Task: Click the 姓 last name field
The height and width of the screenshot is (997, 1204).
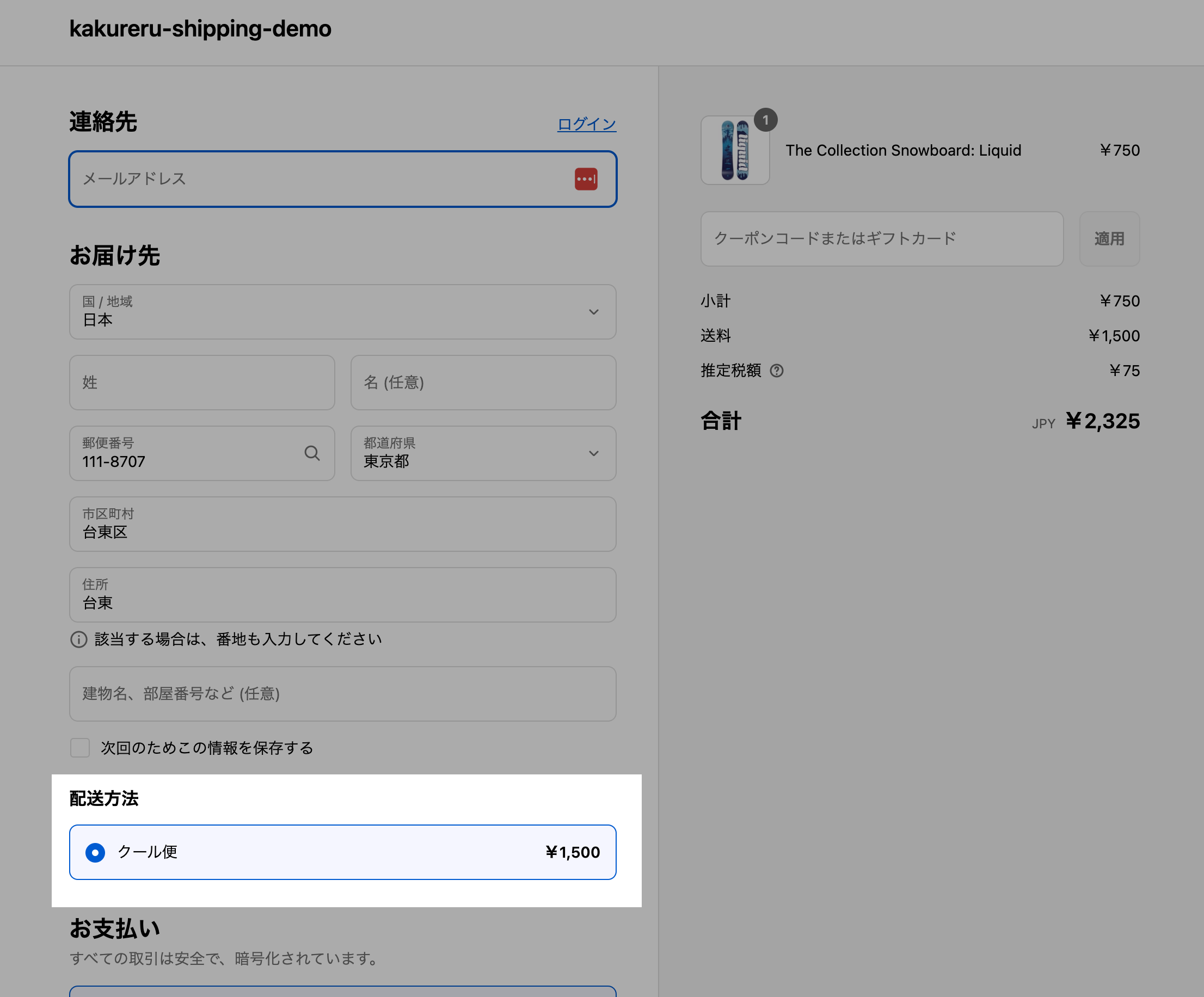Action: click(x=202, y=383)
